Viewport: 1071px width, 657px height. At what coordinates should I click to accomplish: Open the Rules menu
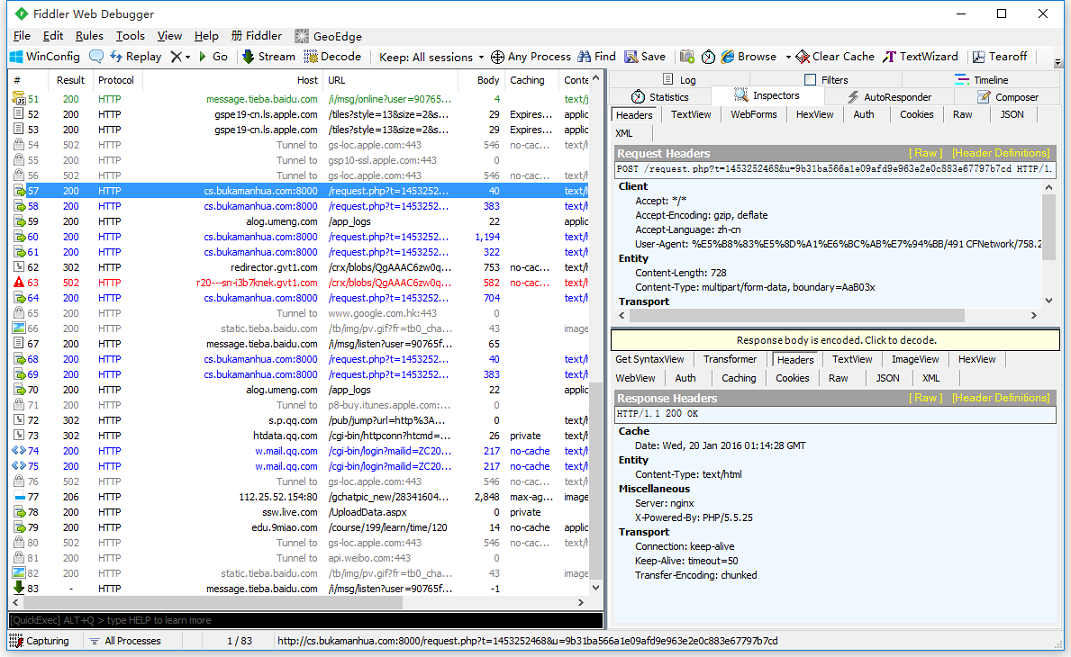tap(89, 36)
